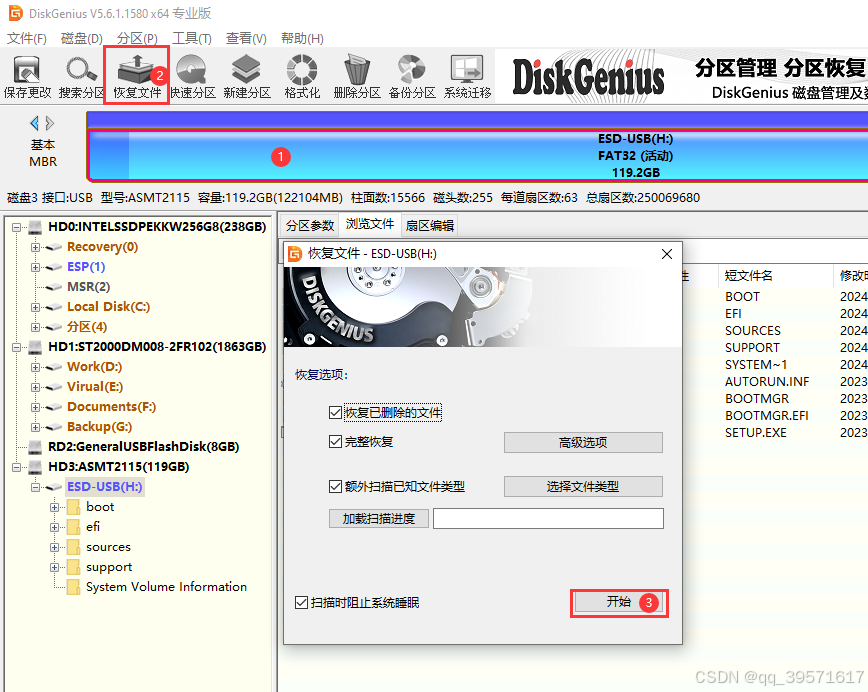The width and height of the screenshot is (868, 692).
Task: Expand the ESP(1) partition node
Action: [35, 267]
